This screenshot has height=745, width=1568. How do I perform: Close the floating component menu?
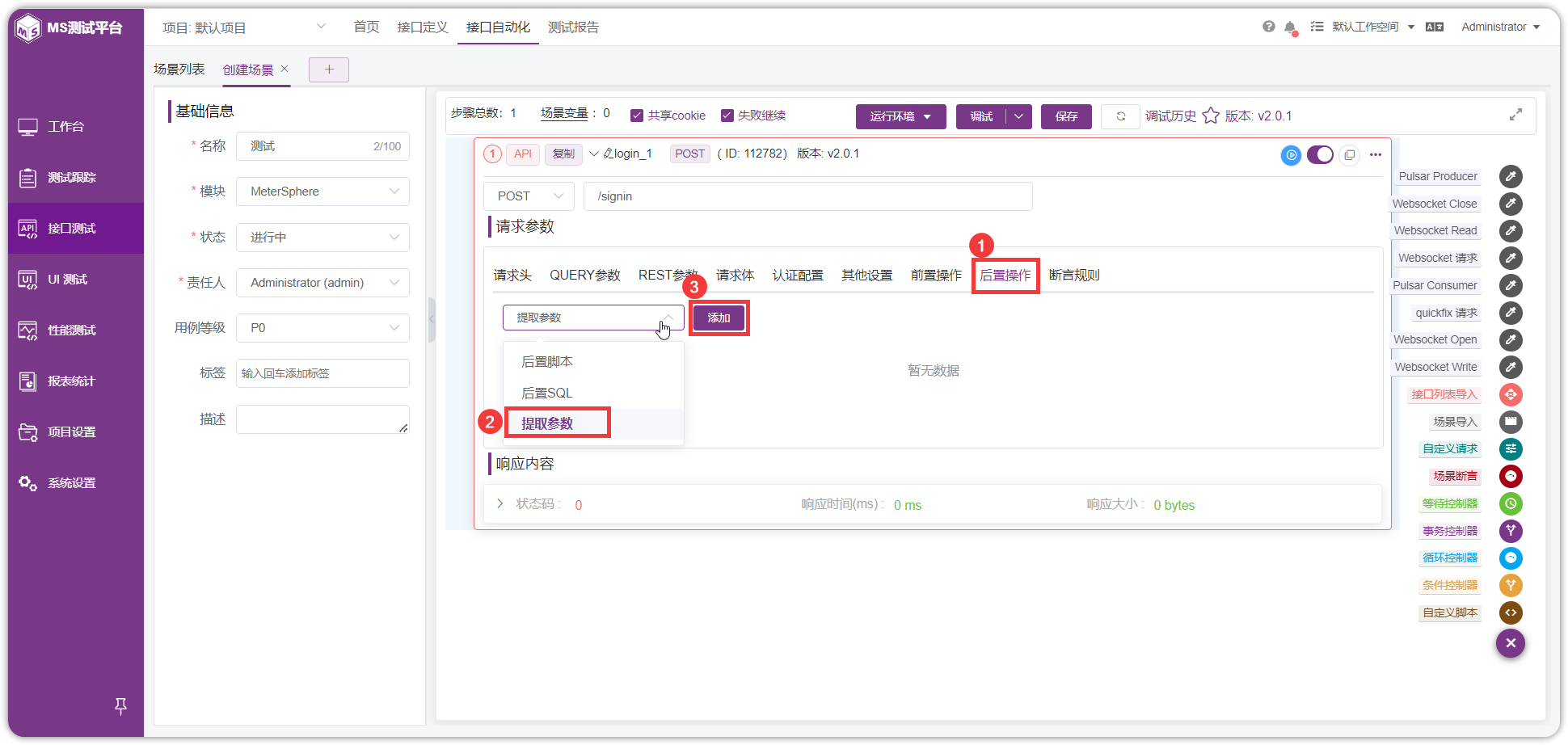click(x=1511, y=643)
